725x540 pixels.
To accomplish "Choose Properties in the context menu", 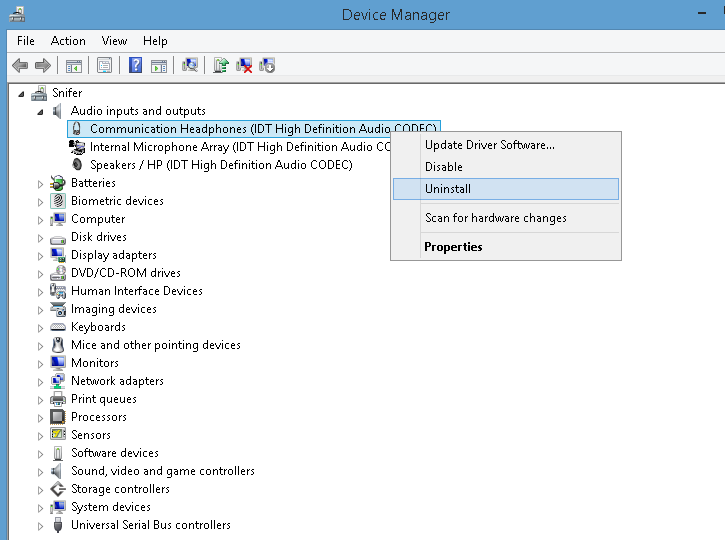I will (x=506, y=247).
